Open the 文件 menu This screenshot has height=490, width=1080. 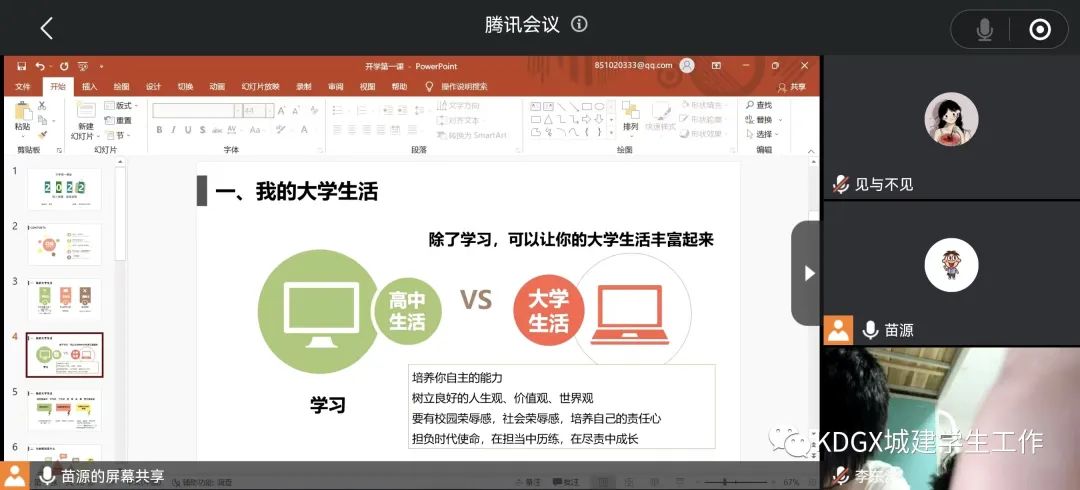pos(22,87)
